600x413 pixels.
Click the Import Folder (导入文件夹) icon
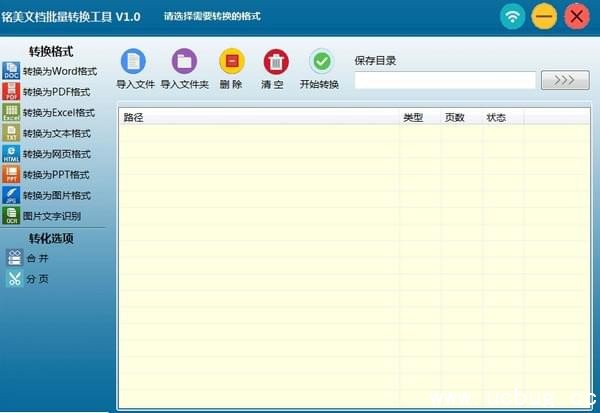click(x=184, y=62)
